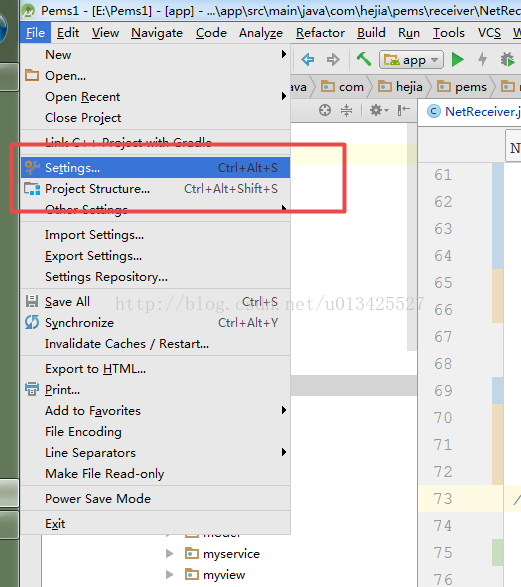This screenshot has height=587, width=521.
Task: Expand the myview tree node
Action: point(170,574)
